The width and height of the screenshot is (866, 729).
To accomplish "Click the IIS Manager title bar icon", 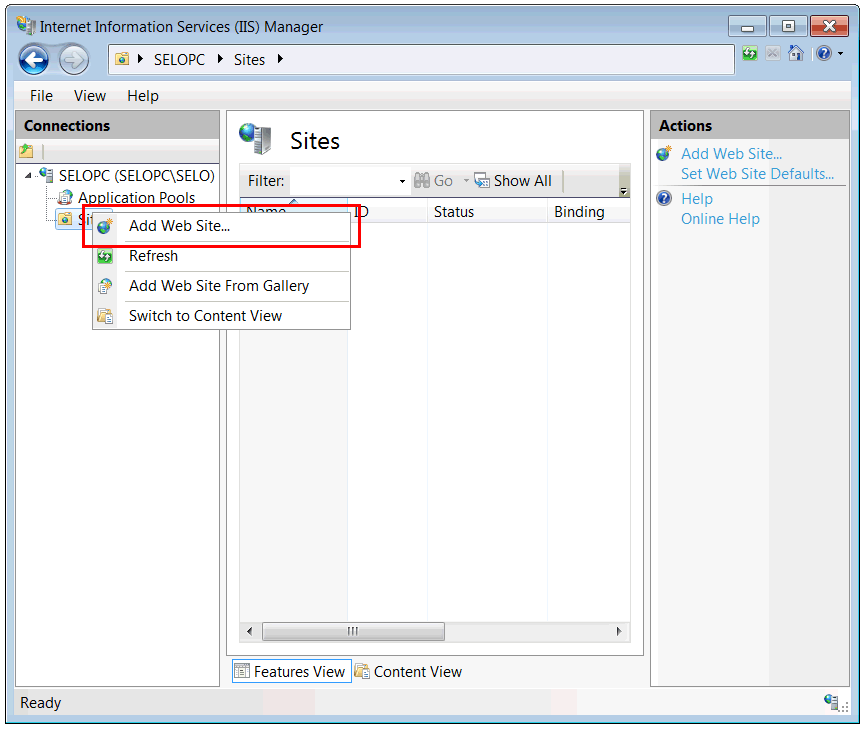I will tap(25, 25).
